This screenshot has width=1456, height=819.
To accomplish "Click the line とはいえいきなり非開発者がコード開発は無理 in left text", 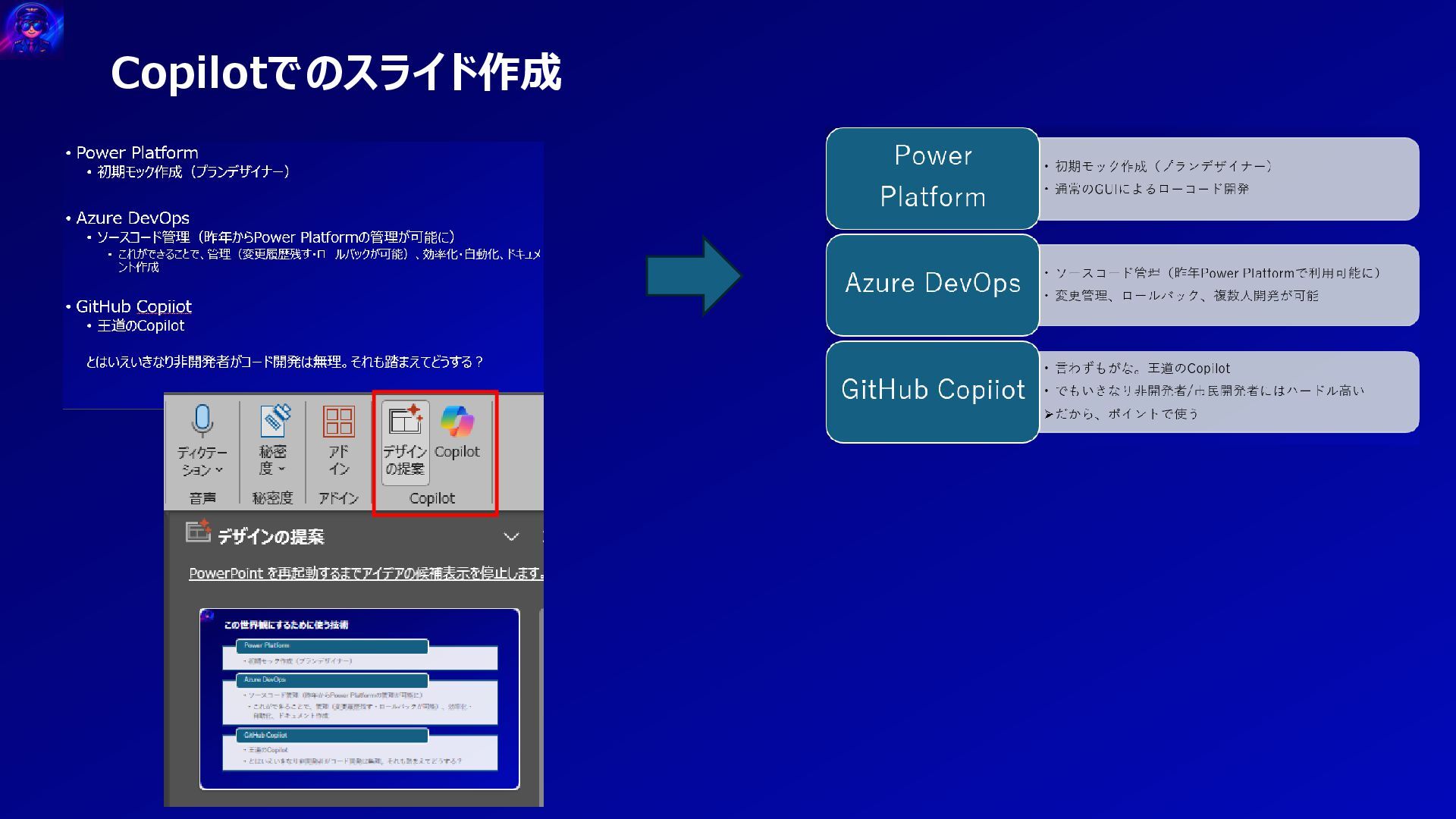I will (x=284, y=362).
